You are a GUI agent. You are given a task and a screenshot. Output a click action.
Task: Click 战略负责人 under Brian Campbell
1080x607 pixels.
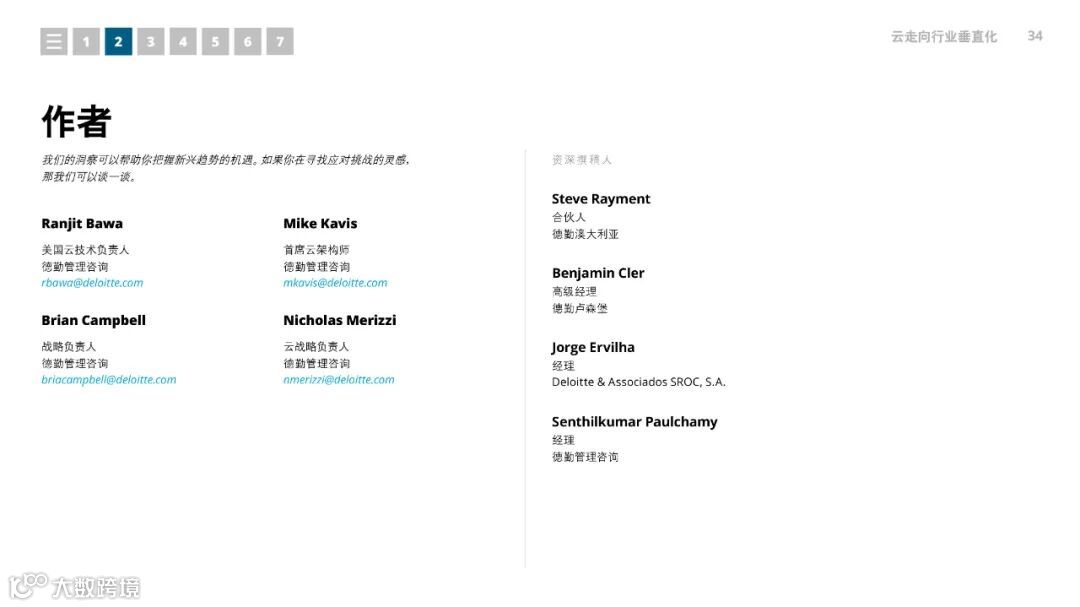pos(69,346)
